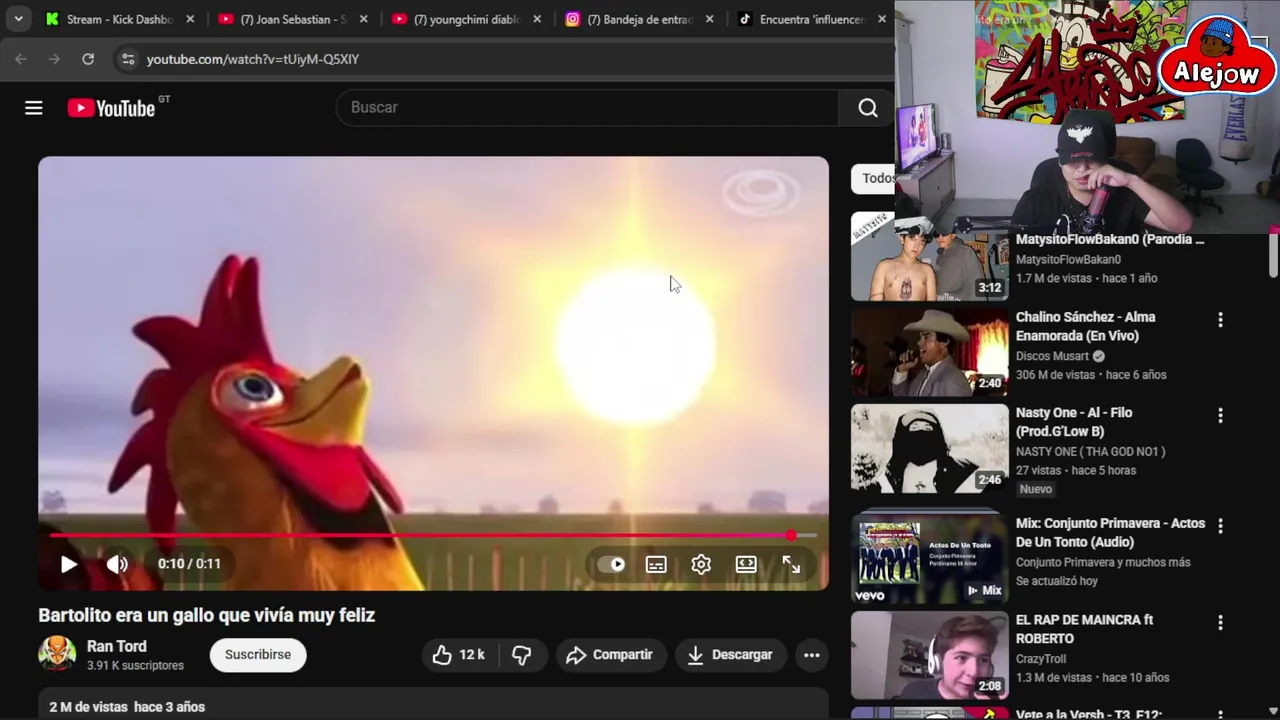This screenshot has width=1280, height=720.
Task: Switch to Stream - Kick Dashboard tab
Action: 120,19
